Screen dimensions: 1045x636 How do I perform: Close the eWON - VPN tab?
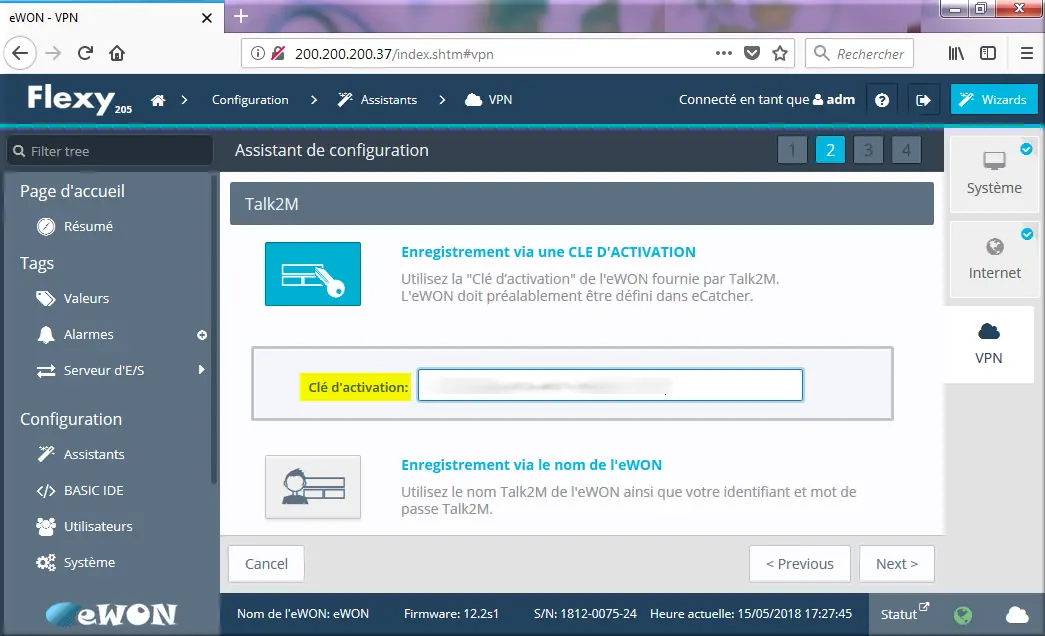click(x=207, y=18)
